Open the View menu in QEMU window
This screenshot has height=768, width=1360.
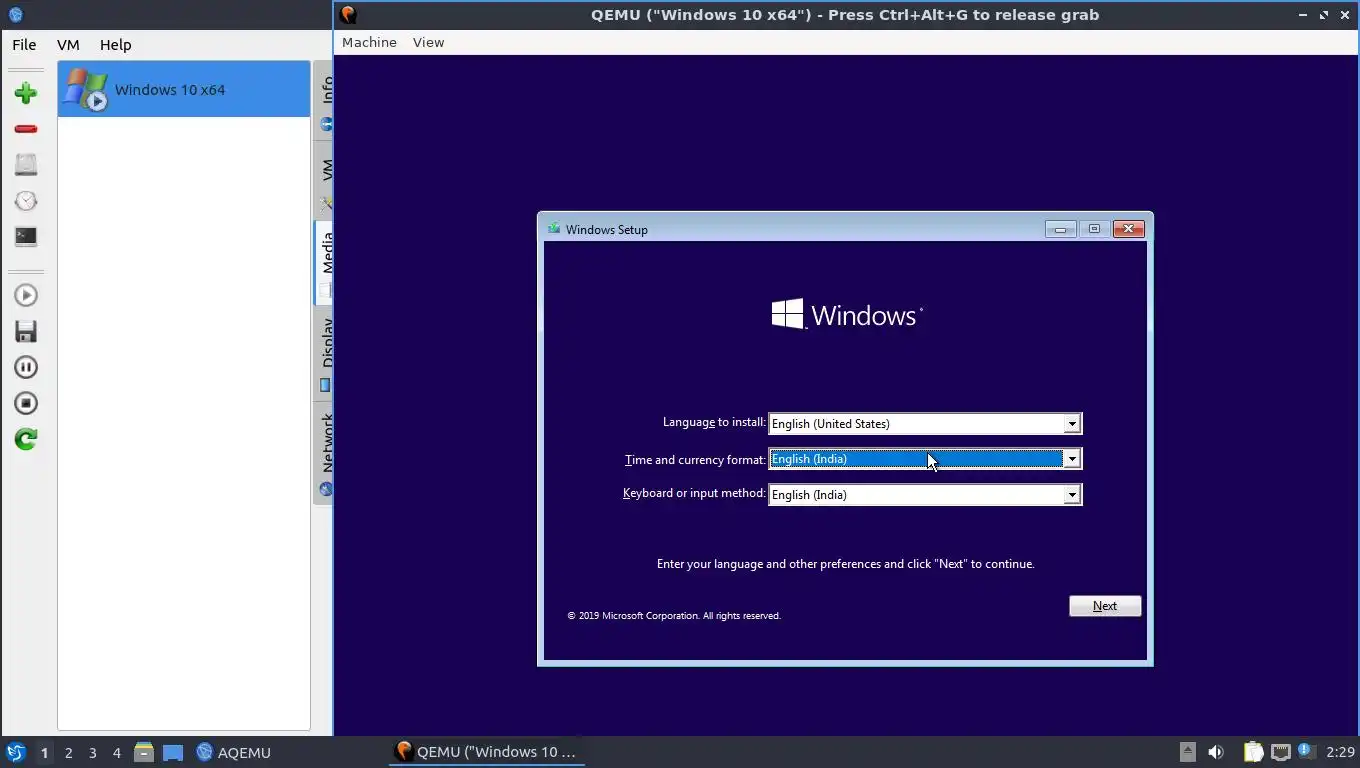click(x=428, y=42)
